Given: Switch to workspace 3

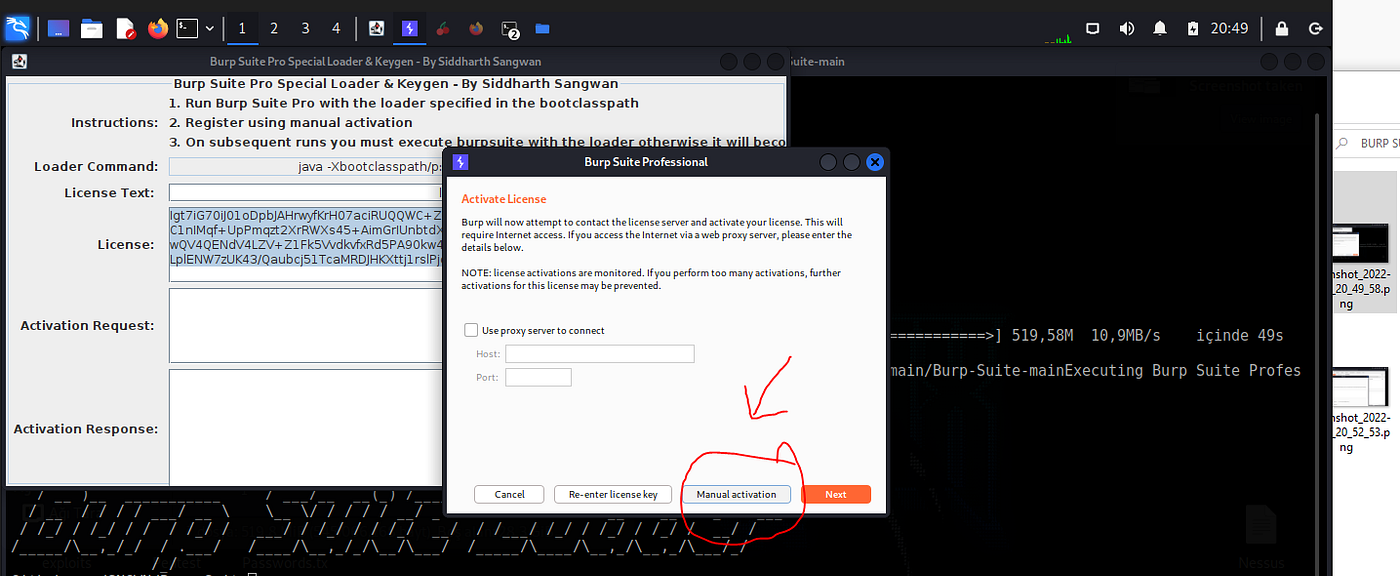Looking at the screenshot, I should pos(305,28).
